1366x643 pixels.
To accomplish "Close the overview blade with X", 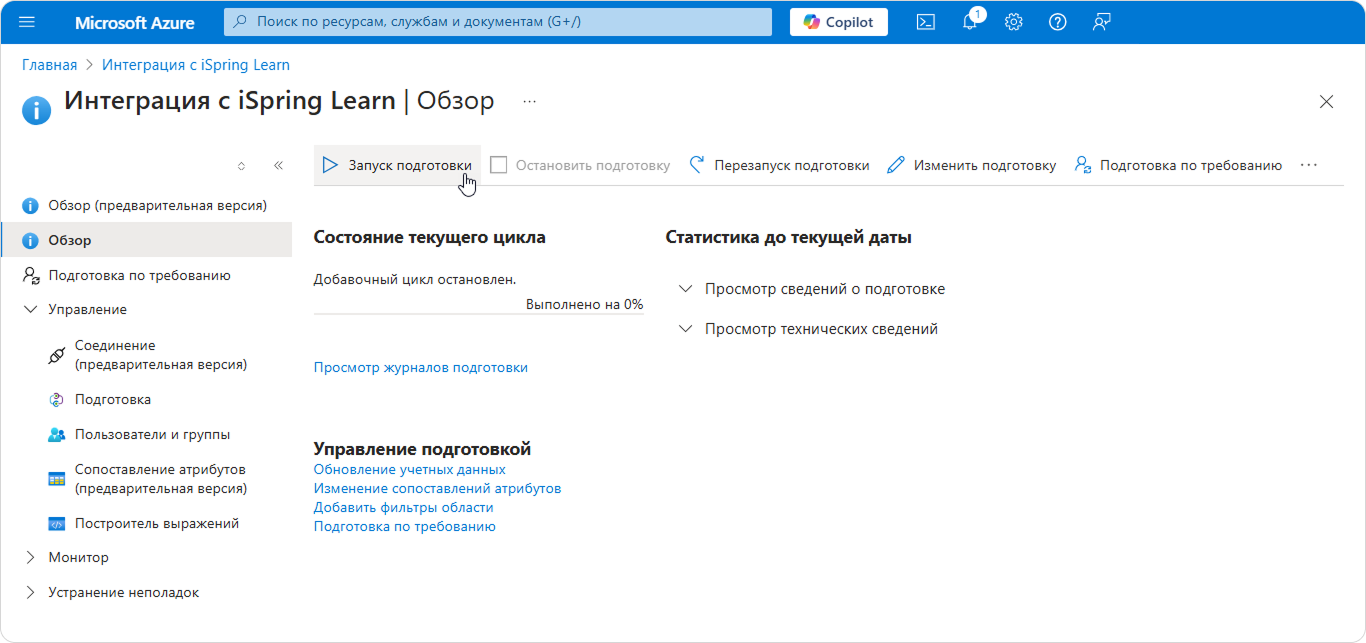I will click(1327, 101).
